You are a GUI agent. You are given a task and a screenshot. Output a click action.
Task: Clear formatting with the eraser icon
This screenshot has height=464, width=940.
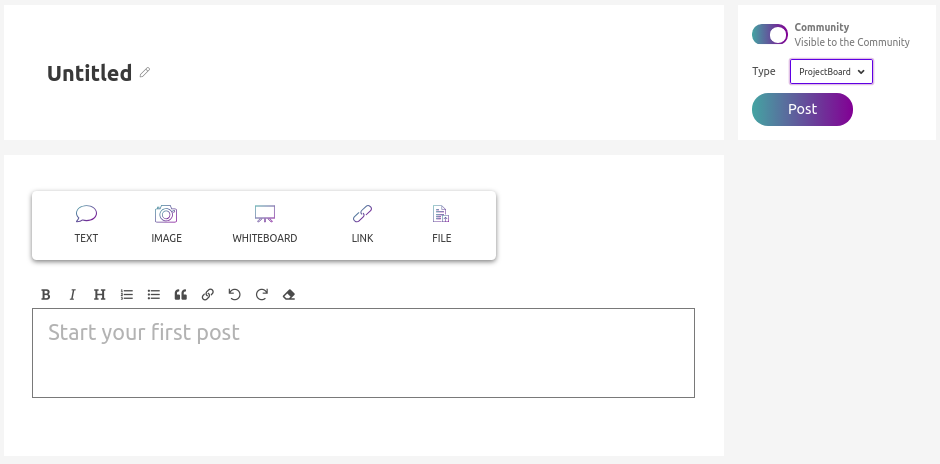click(288, 294)
